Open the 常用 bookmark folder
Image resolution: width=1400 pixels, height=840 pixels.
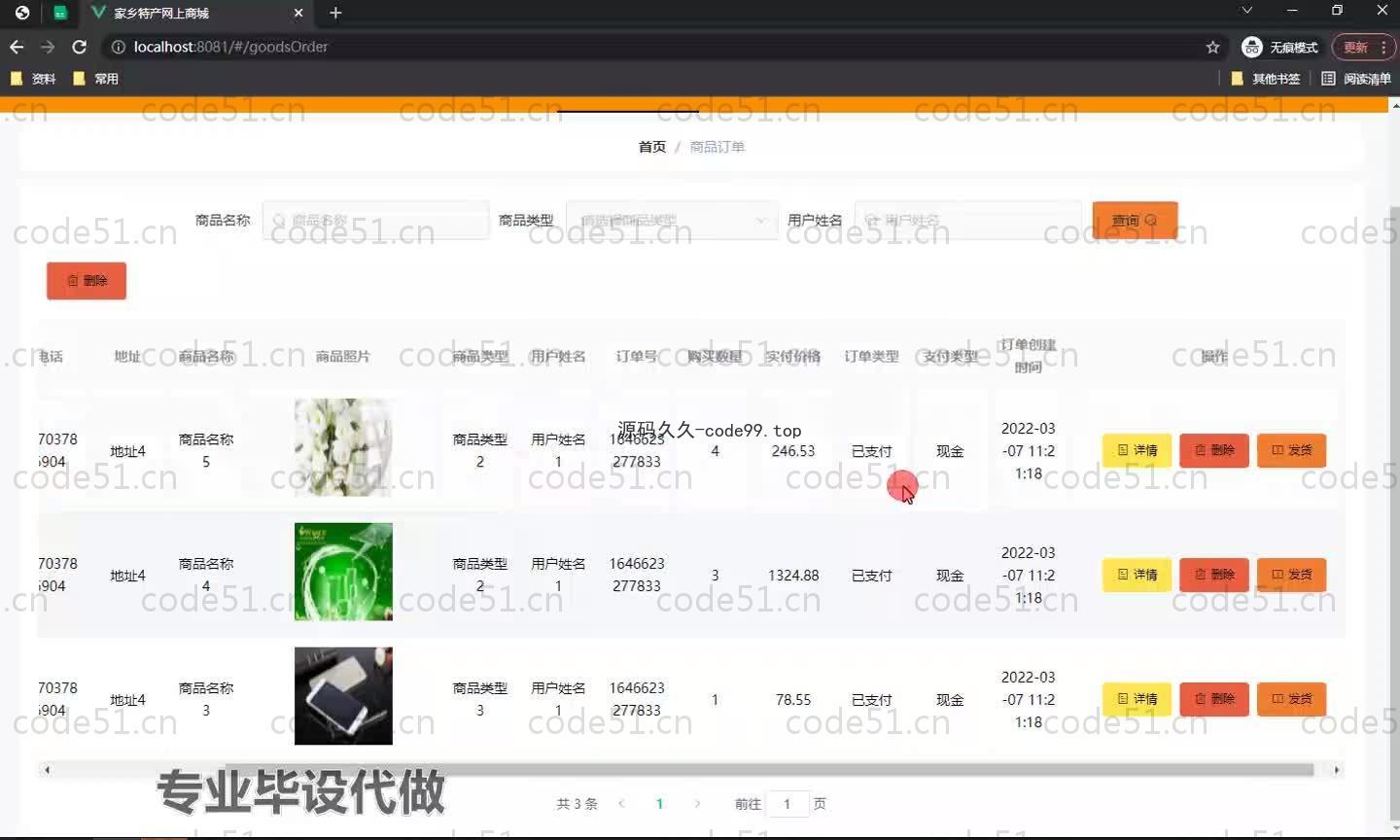click(x=95, y=79)
